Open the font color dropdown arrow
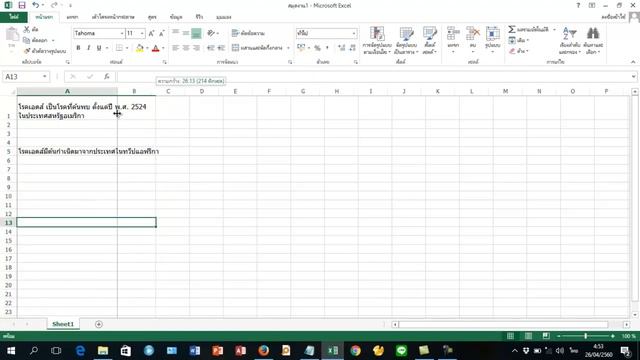The width and height of the screenshot is (640, 360). point(163,48)
